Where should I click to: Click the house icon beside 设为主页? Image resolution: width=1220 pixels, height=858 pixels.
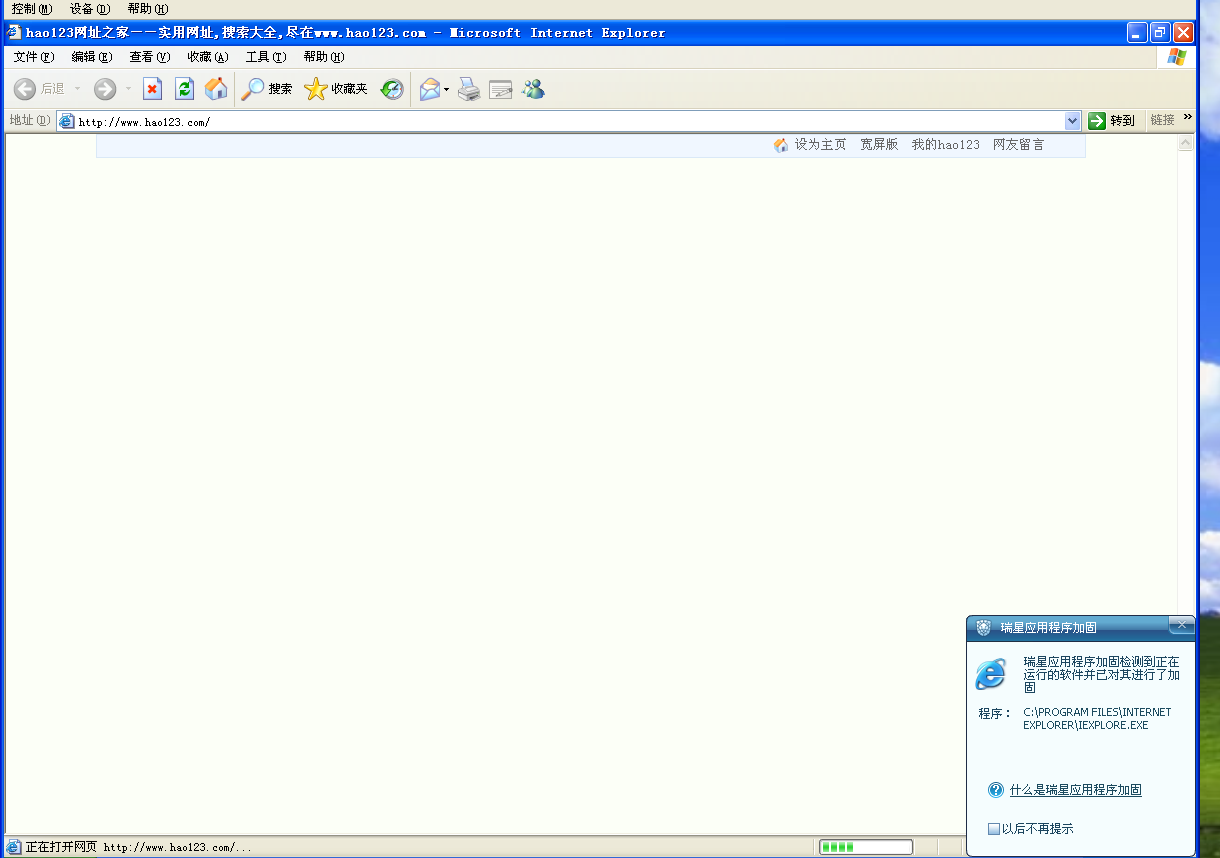(x=781, y=145)
